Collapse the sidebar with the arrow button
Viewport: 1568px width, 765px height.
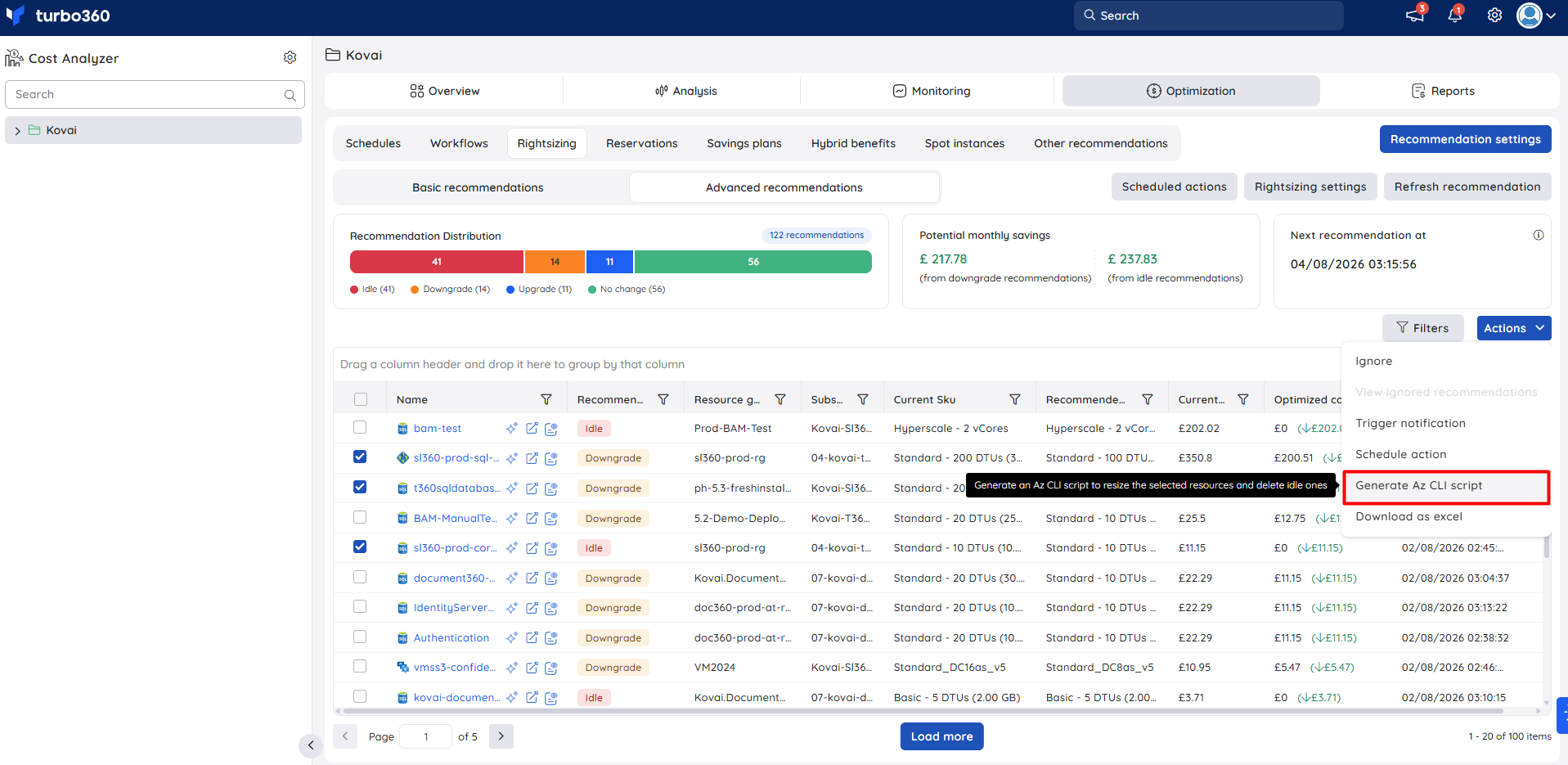[311, 745]
